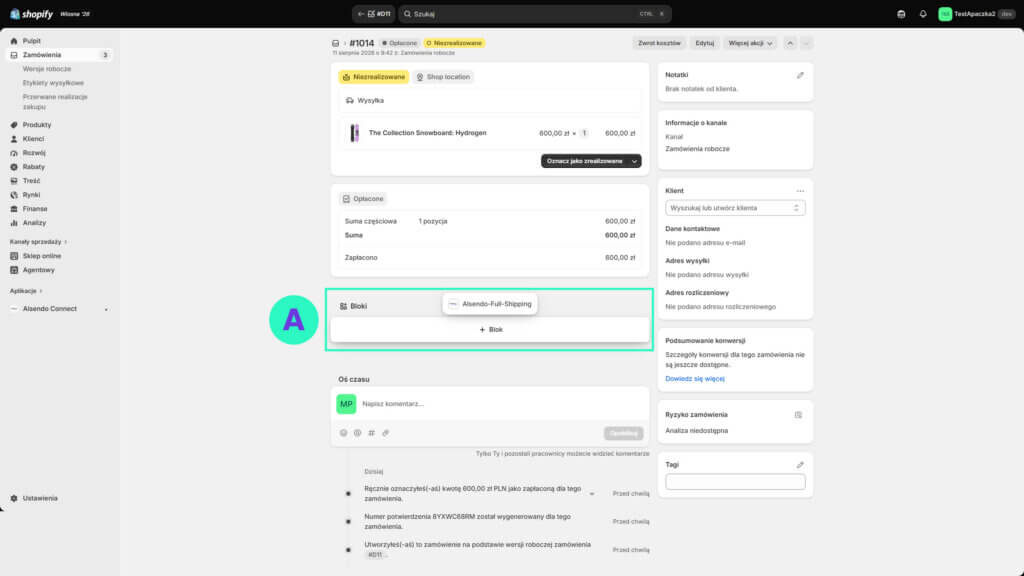This screenshot has height=576, width=1024.
Task: Open the Więcej akcji dropdown
Action: coord(750,43)
